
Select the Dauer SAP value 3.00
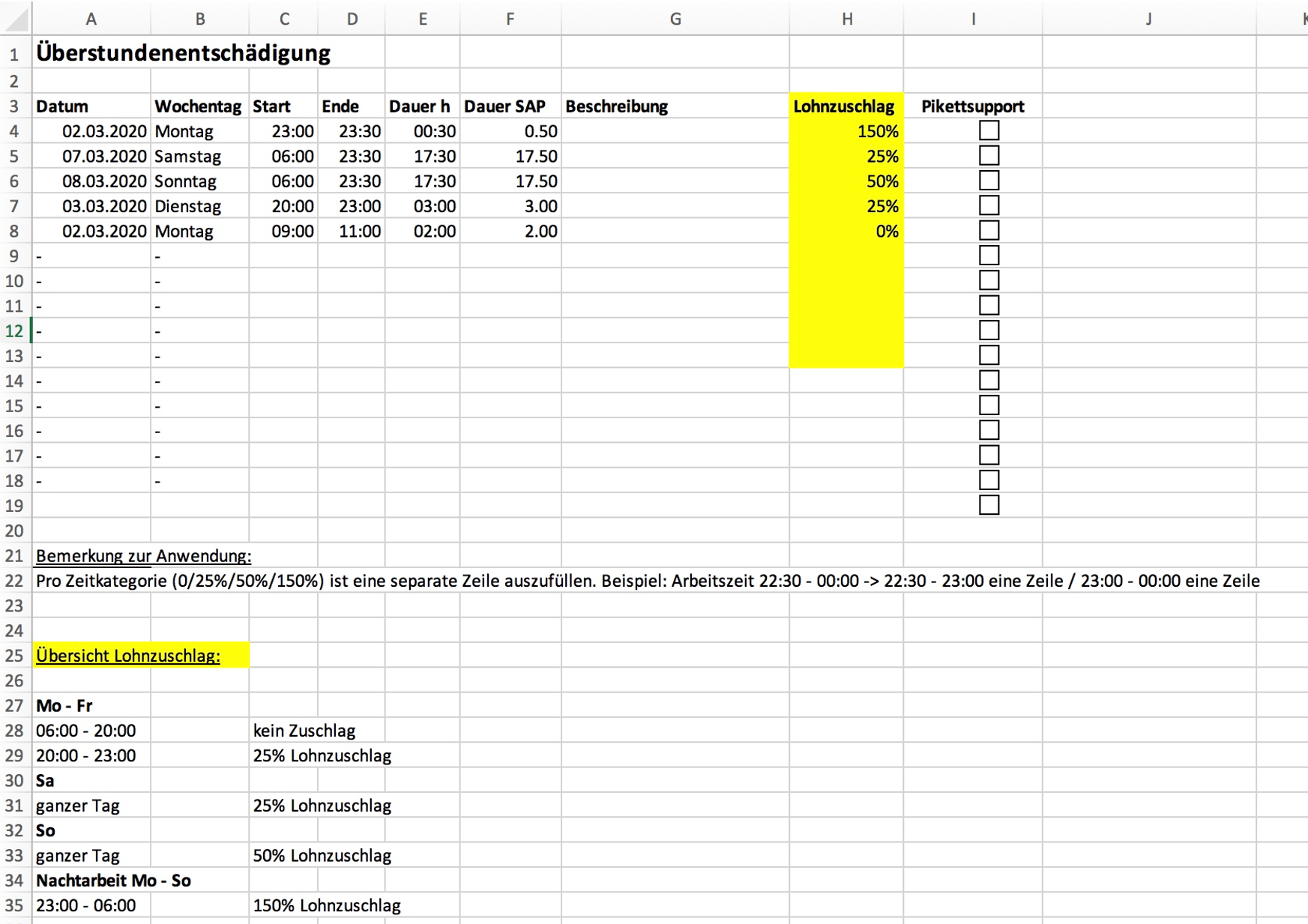click(x=540, y=206)
